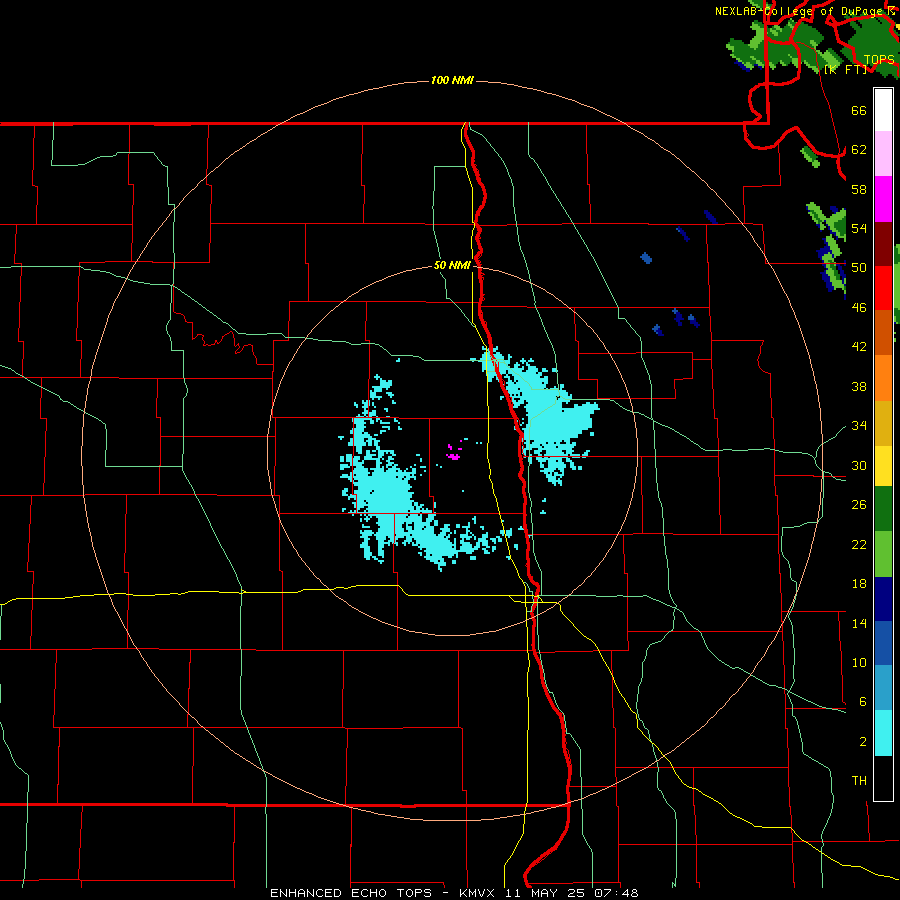Click the white swatch at top of legend

point(883,110)
